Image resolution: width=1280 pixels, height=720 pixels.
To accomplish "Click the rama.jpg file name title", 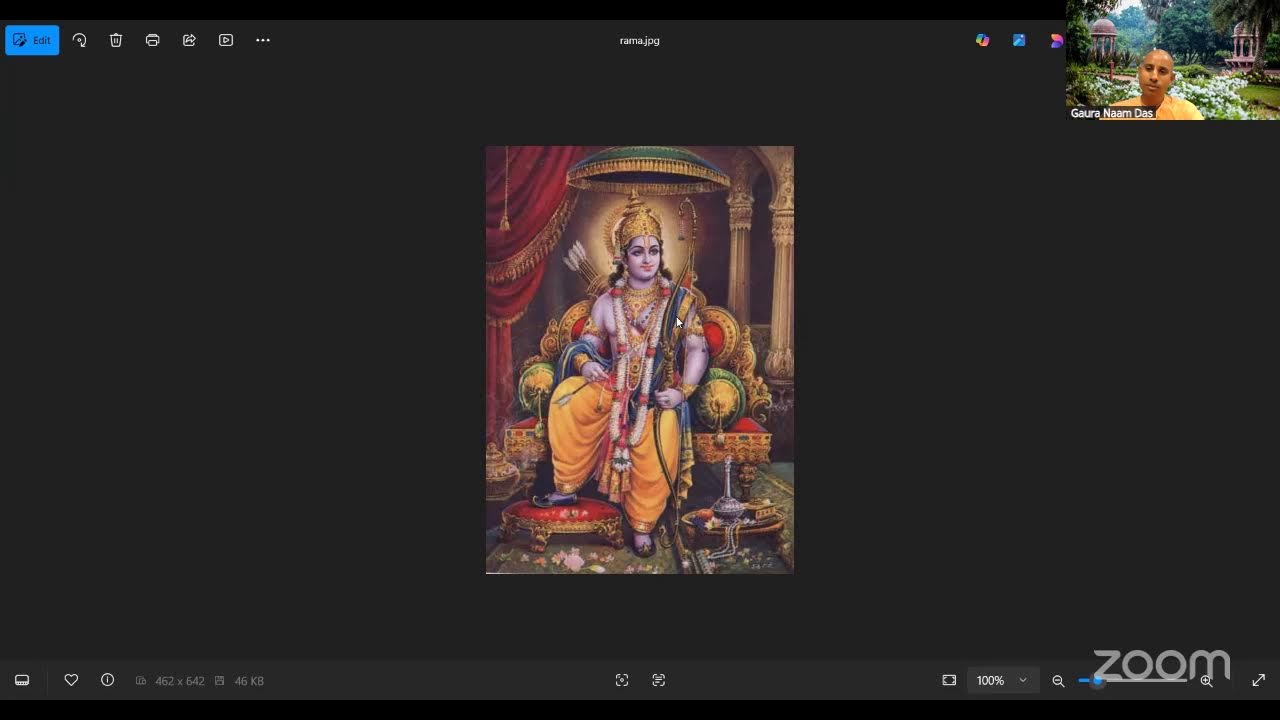I will coord(640,41).
